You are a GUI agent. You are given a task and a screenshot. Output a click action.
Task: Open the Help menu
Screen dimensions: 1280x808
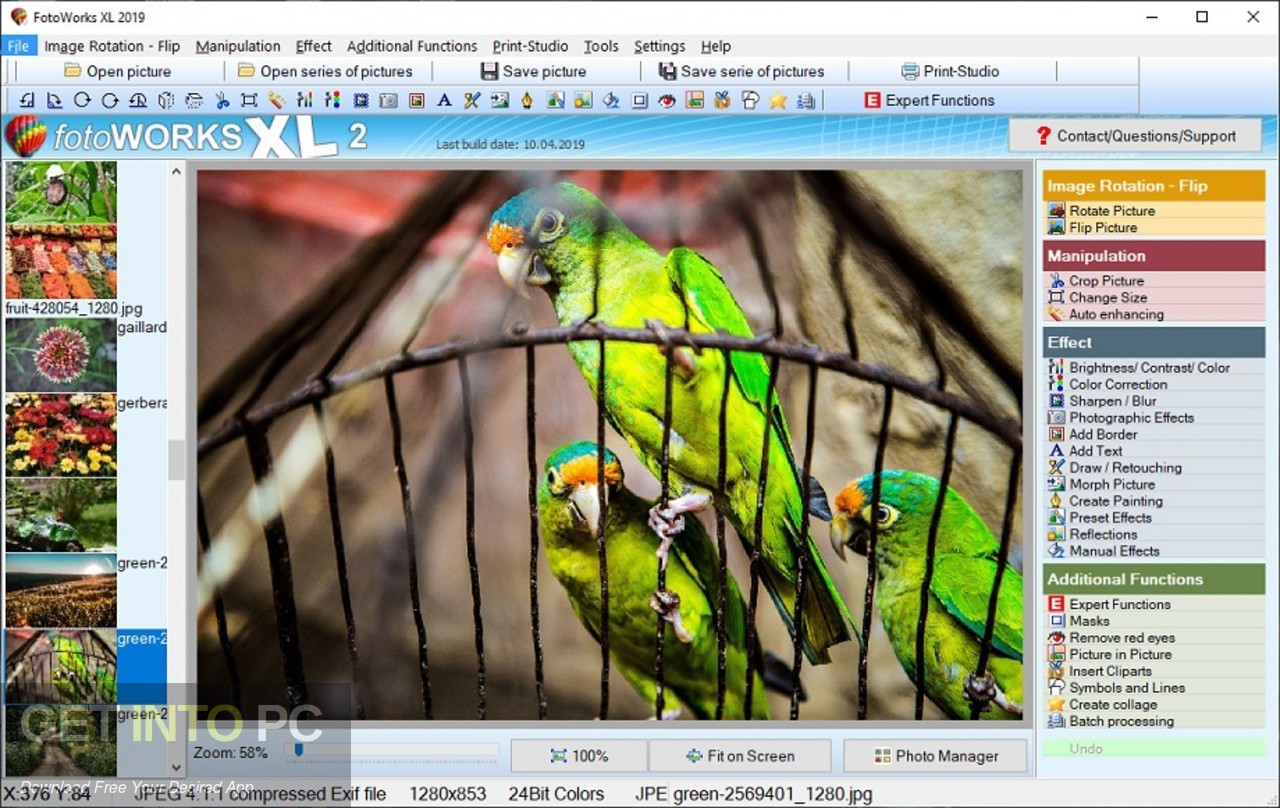click(x=716, y=46)
